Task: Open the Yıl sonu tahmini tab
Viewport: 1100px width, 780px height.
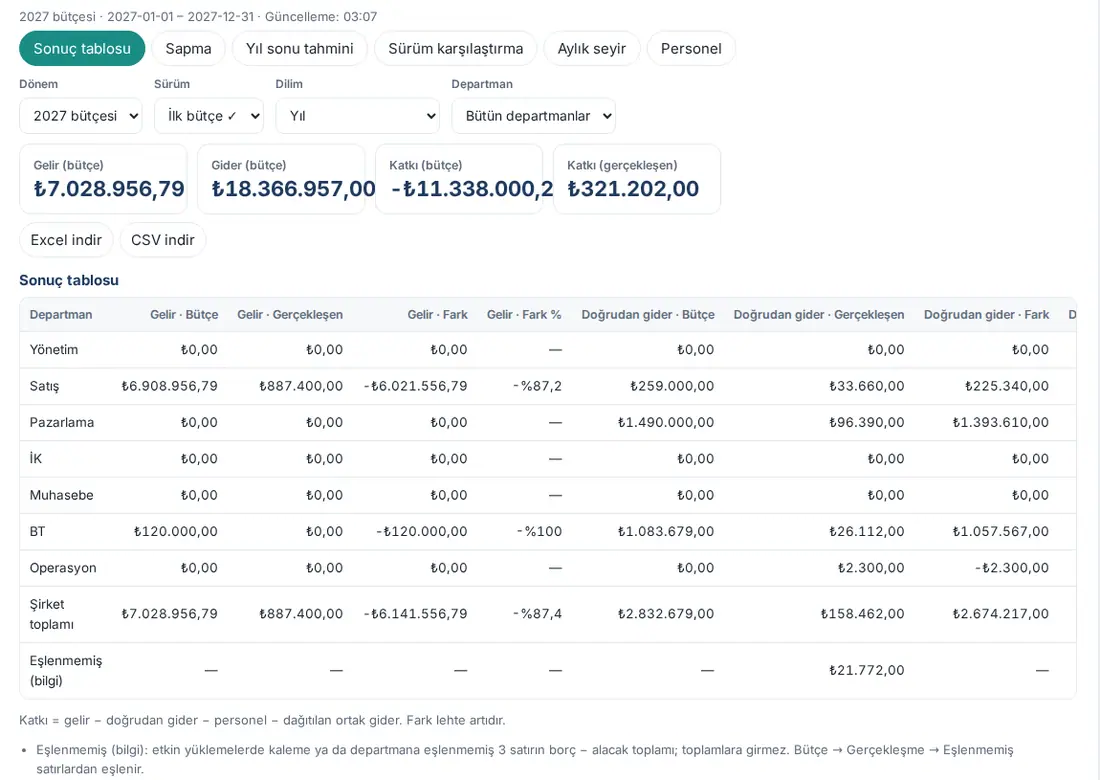Action: 300,48
